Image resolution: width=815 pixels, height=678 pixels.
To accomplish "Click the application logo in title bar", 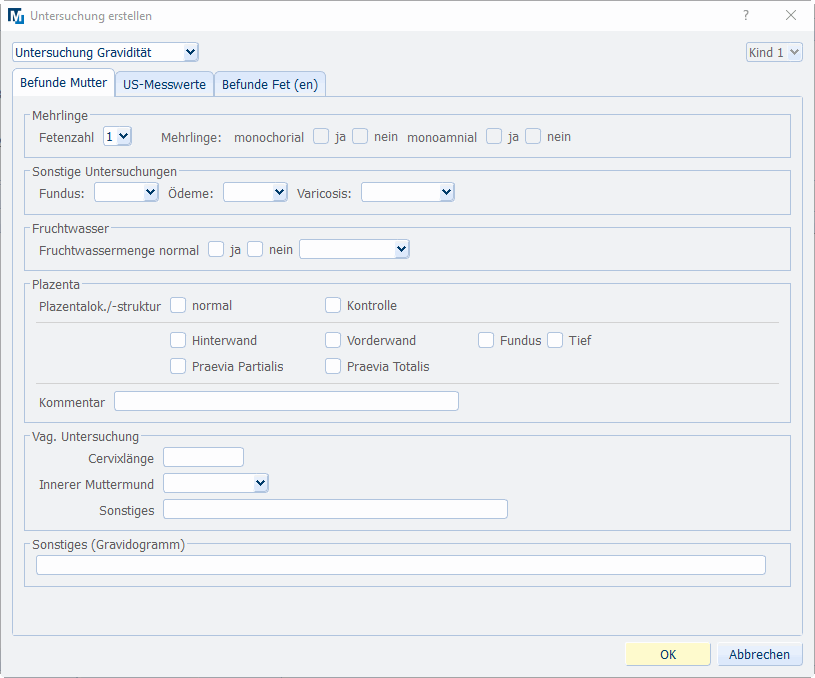I will click(x=16, y=16).
